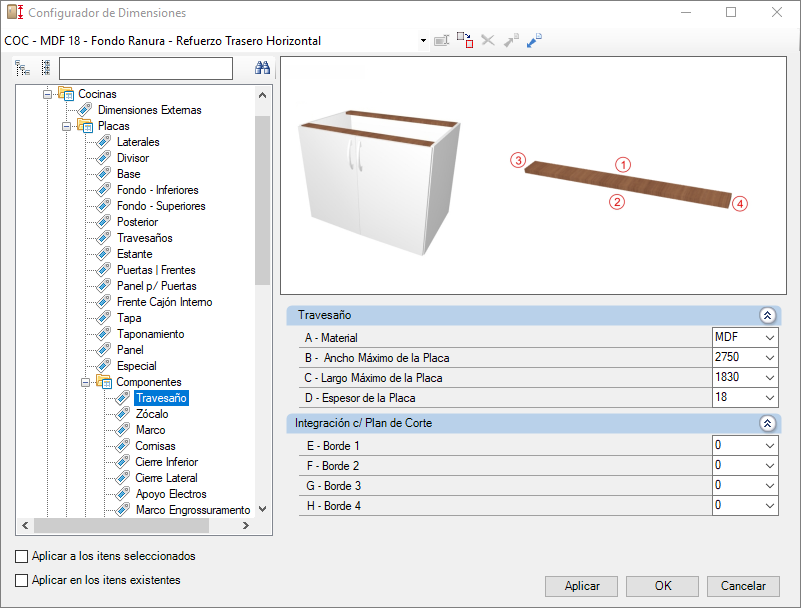The width and height of the screenshot is (801, 608).
Task: Click the tree vertical scrollbar up arrow
Action: (x=263, y=95)
